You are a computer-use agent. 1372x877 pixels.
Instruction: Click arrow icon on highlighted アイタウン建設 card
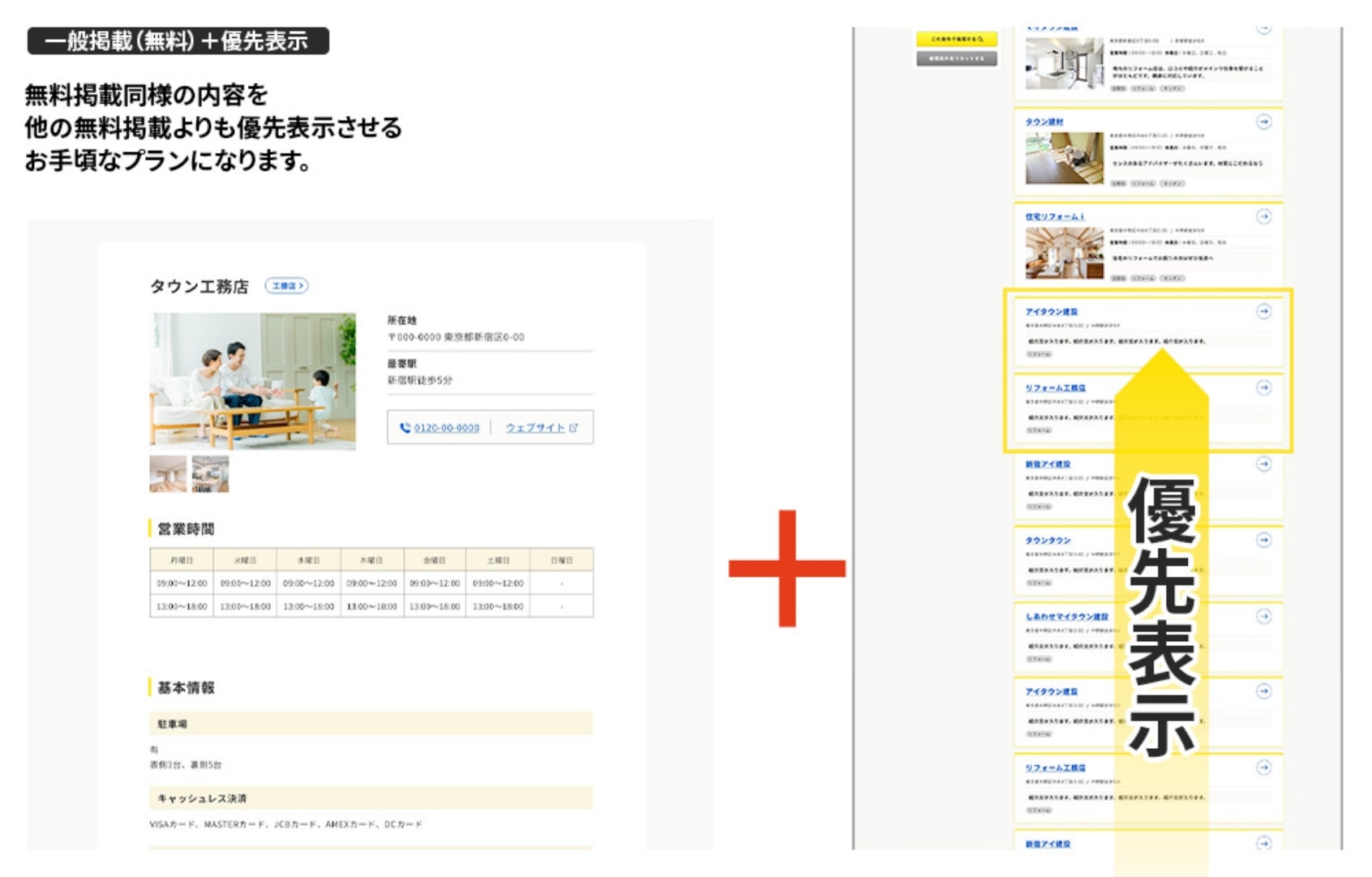(1263, 311)
